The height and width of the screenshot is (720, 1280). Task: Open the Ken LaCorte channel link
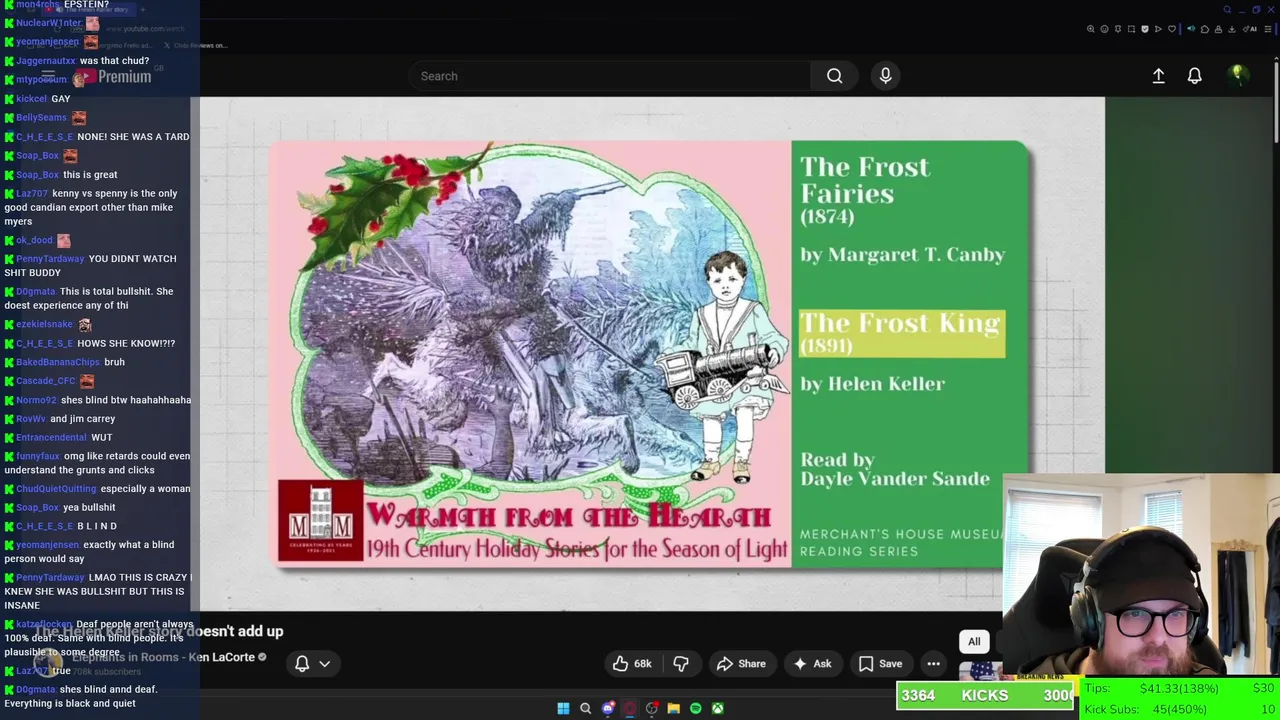tap(163, 657)
